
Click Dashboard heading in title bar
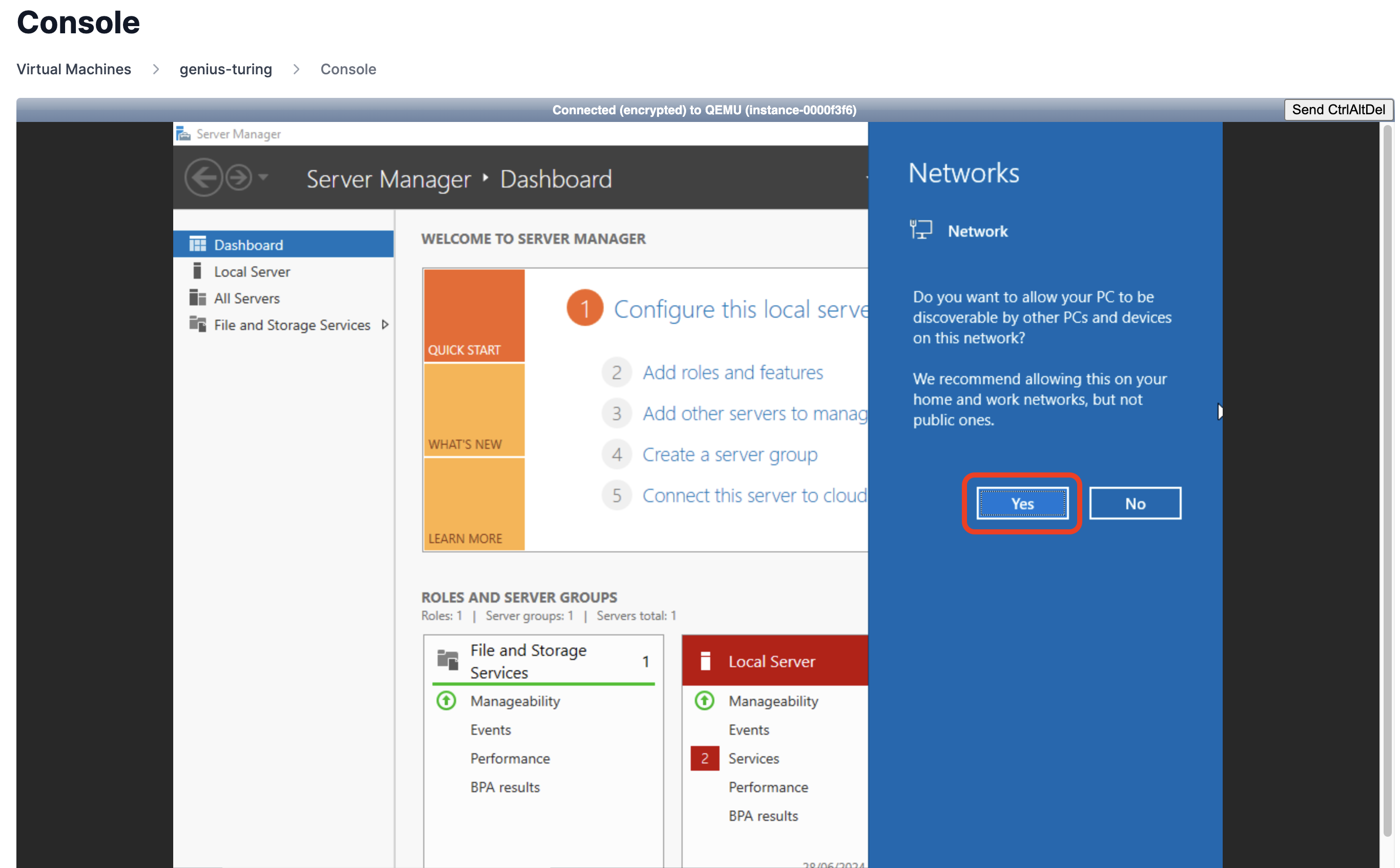tap(555, 179)
